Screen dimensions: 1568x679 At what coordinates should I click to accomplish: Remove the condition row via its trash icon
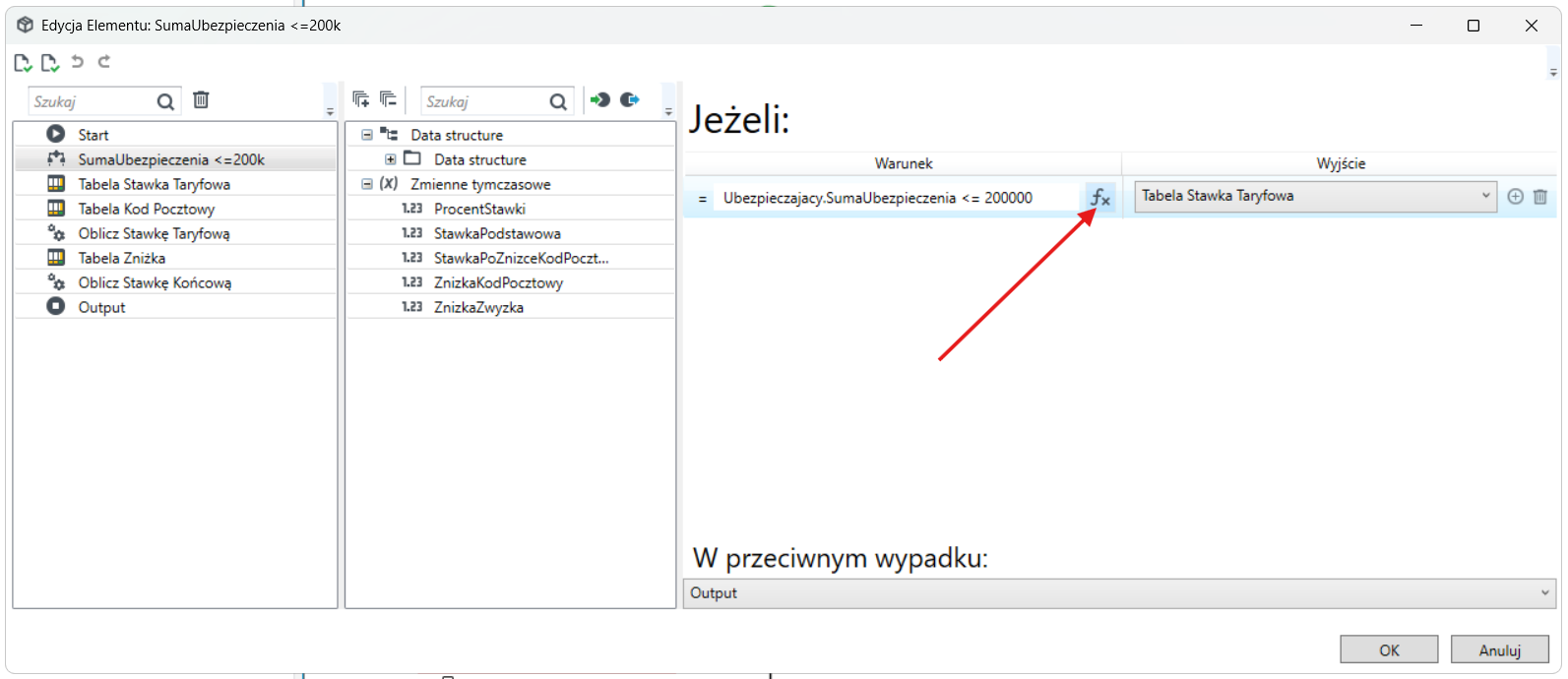click(1540, 197)
